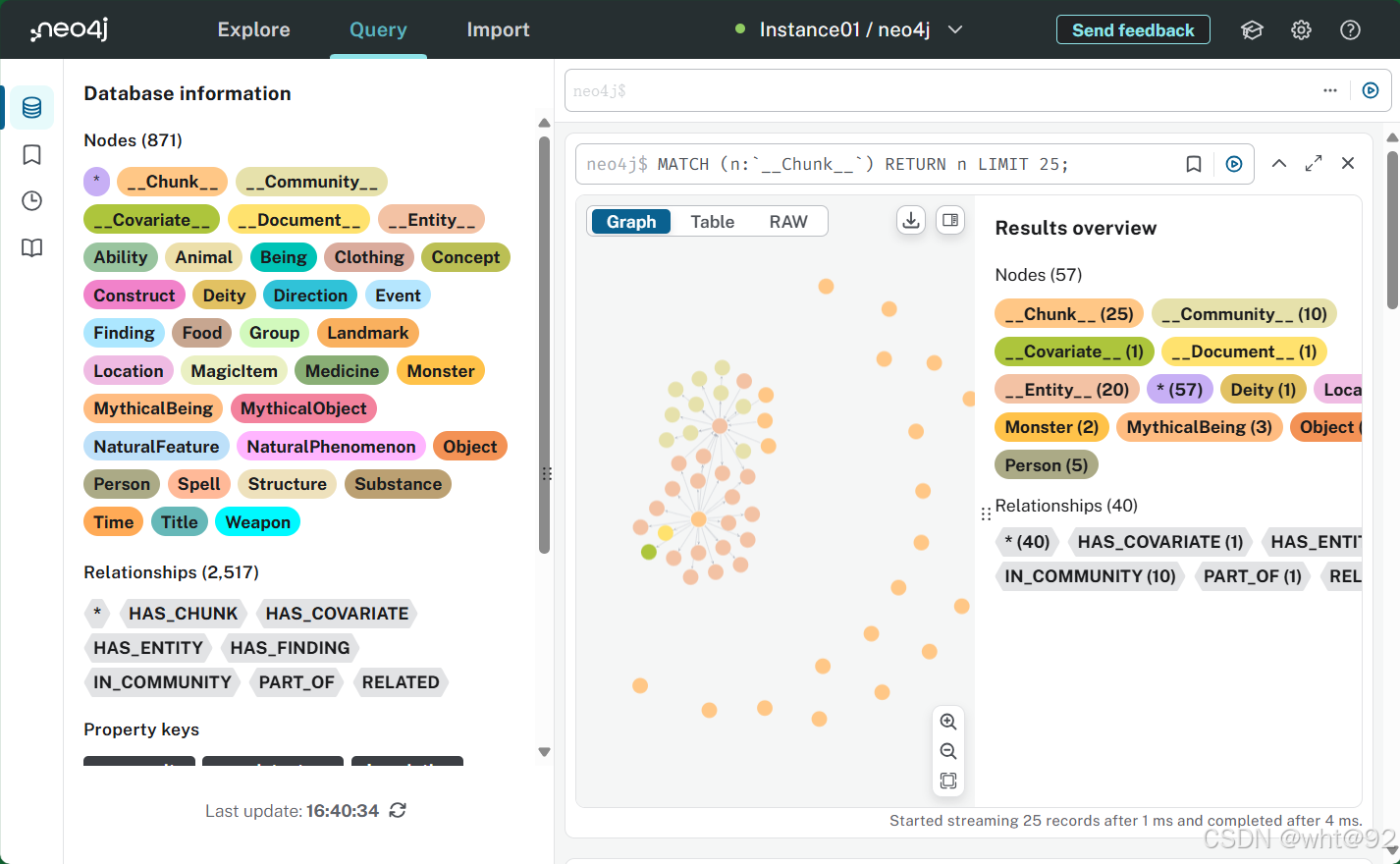
Task: Open query history via the clock icon
Action: tap(30, 200)
